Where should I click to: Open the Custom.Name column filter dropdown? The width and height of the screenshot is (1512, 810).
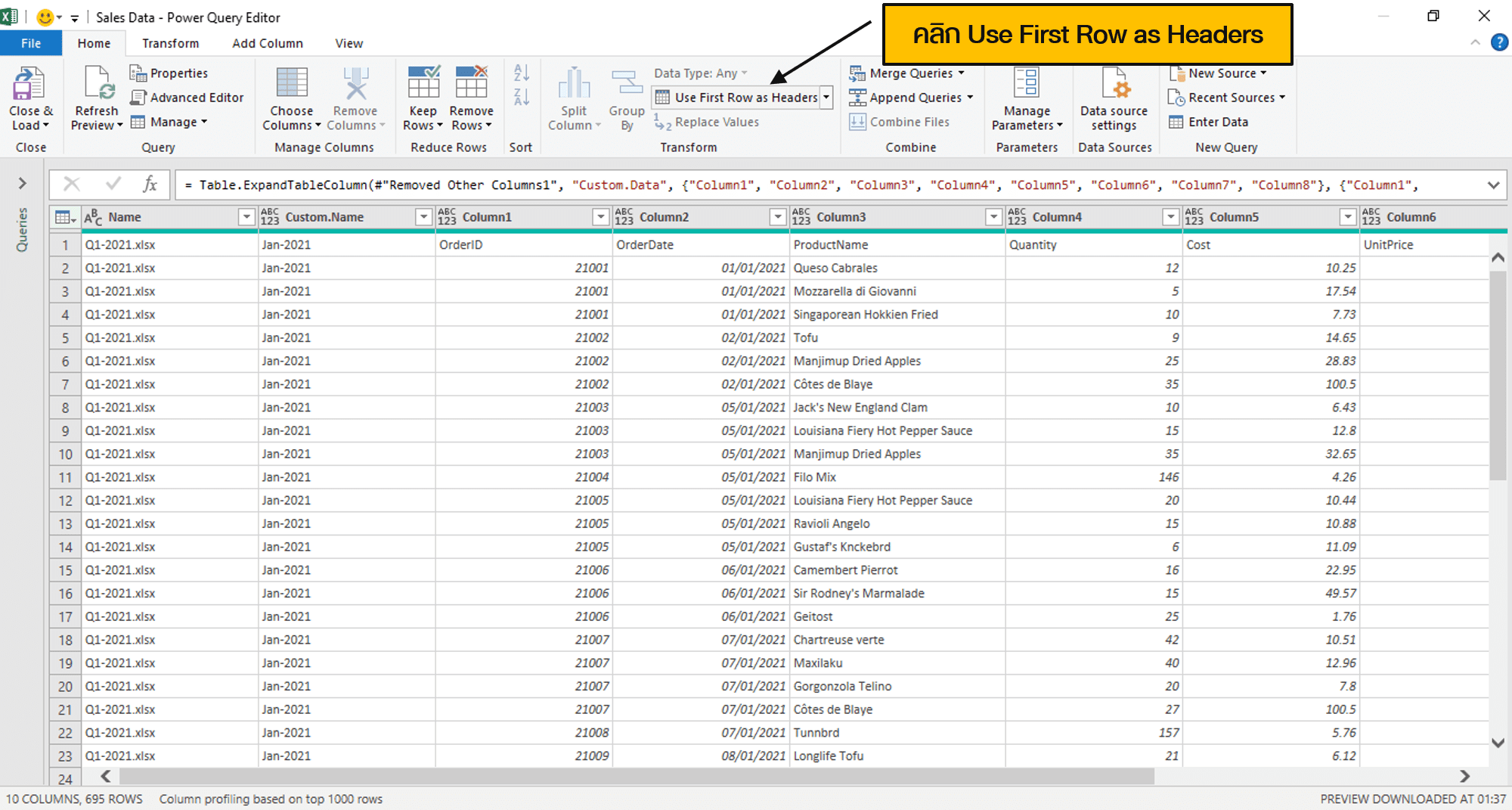(423, 216)
